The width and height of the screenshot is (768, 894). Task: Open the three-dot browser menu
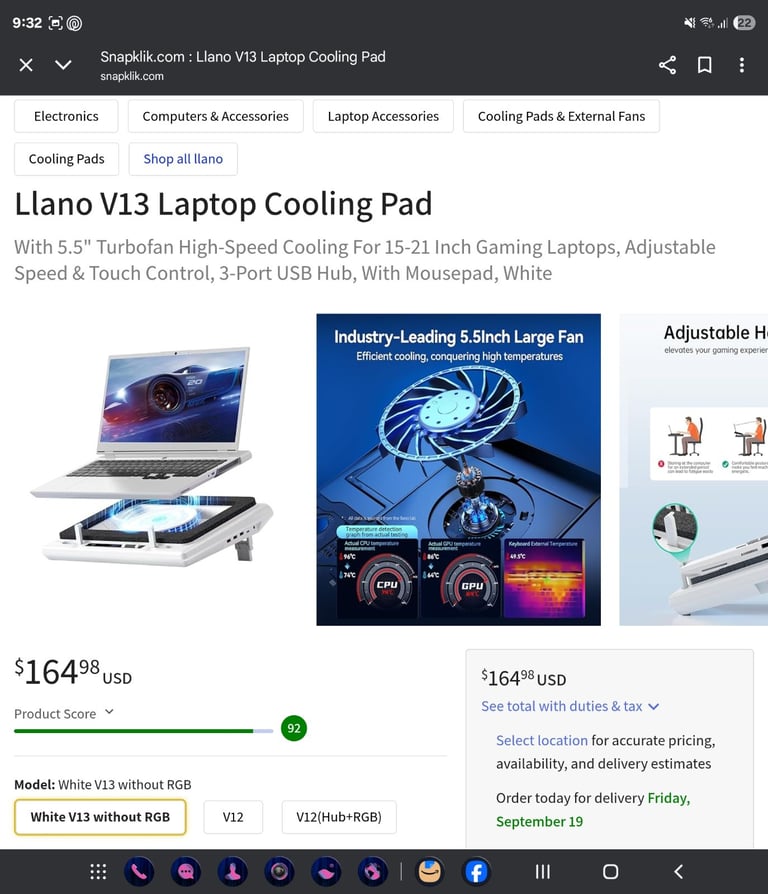click(742, 65)
